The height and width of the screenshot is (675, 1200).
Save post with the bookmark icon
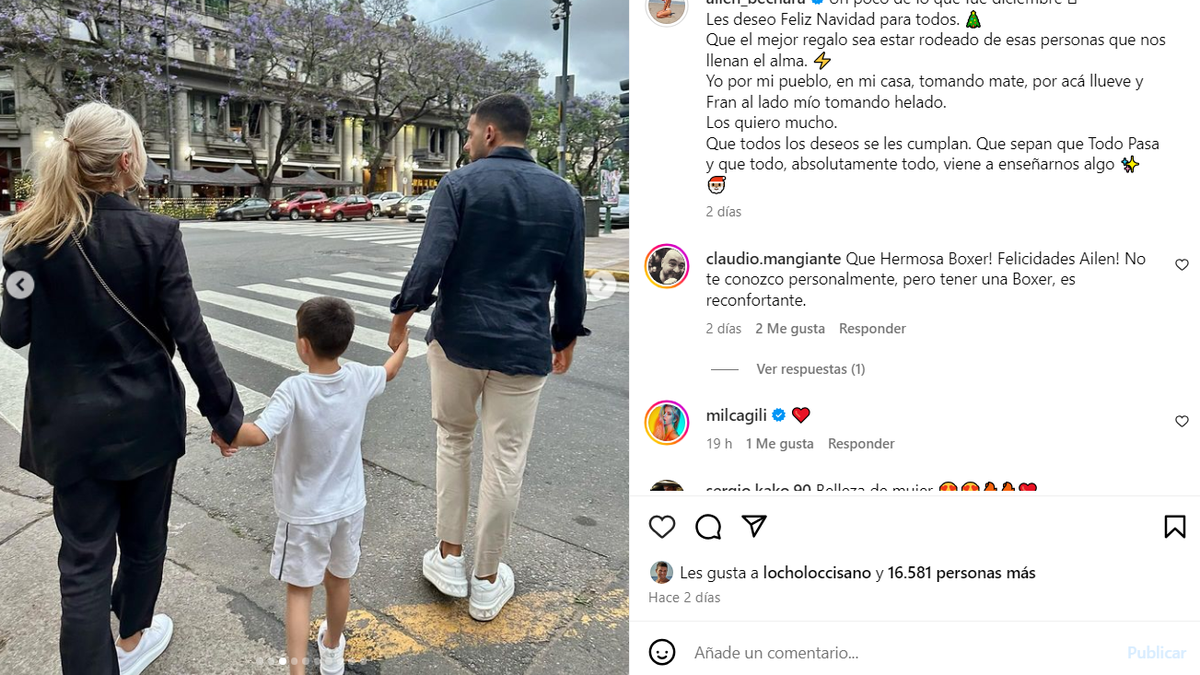[1175, 527]
